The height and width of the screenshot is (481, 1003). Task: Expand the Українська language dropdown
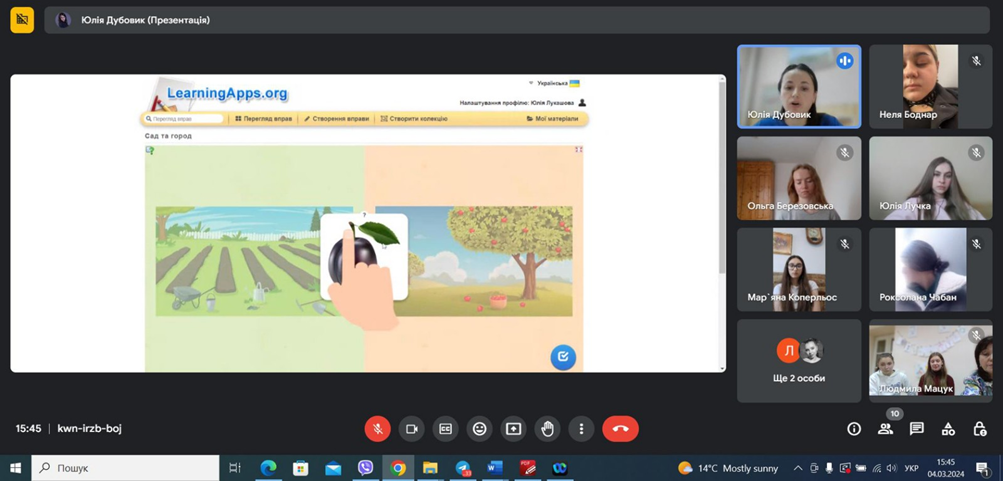click(x=554, y=83)
